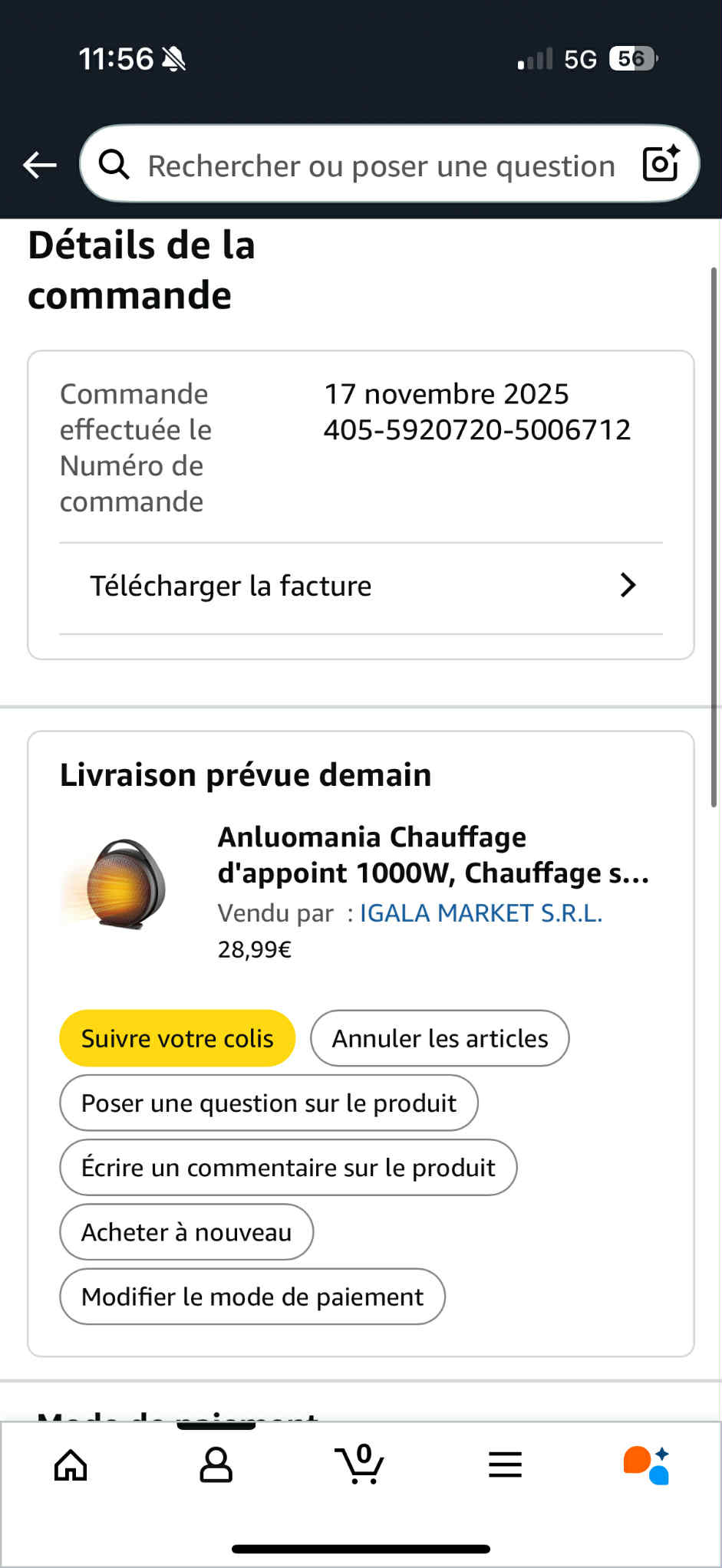This screenshot has height=1568, width=722.
Task: Open the Rufus AI assistant icon
Action: 647,1464
